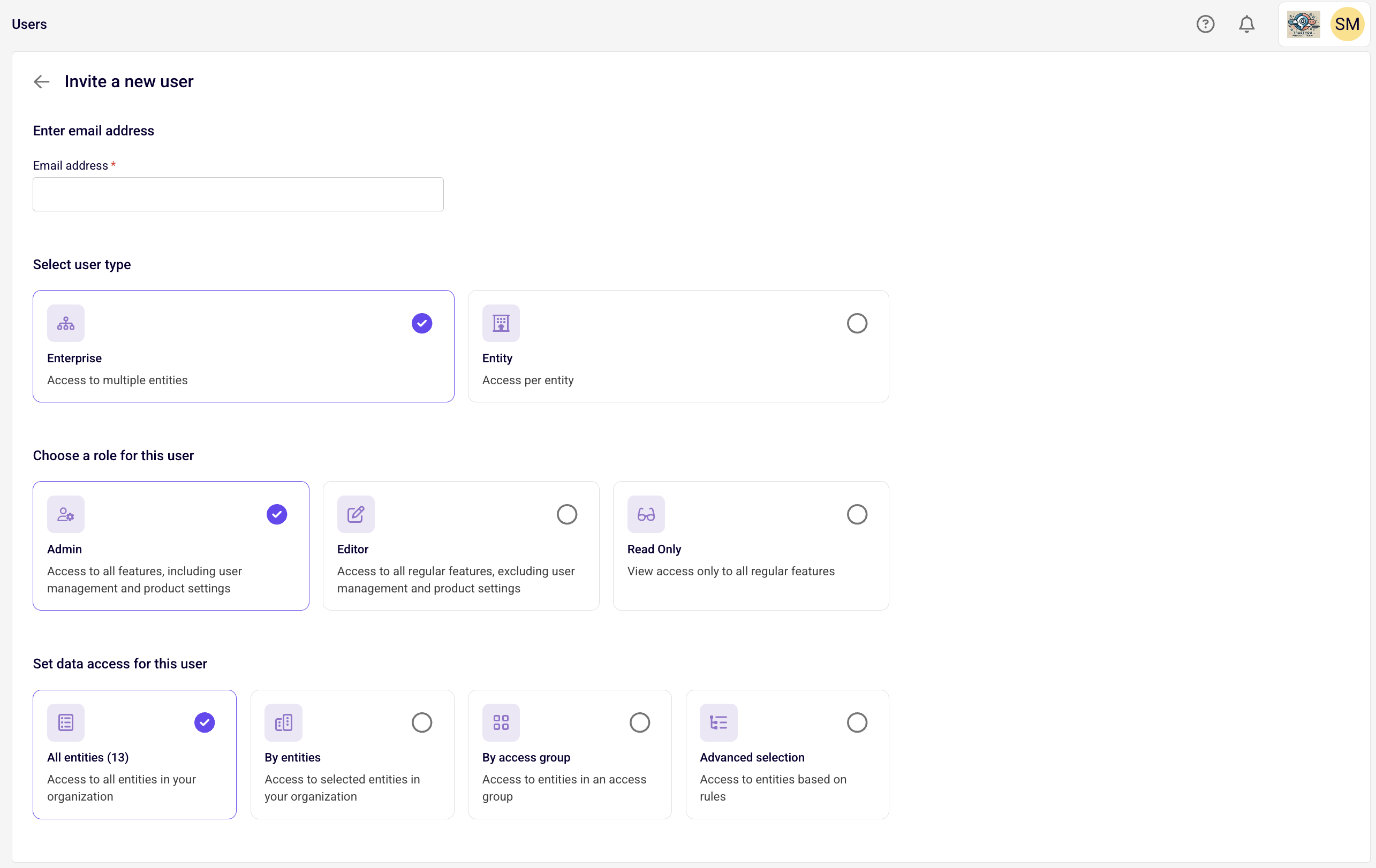Click the organization logo thumbnail in header
Screen dimensions: 1376x868
[x=1303, y=24]
